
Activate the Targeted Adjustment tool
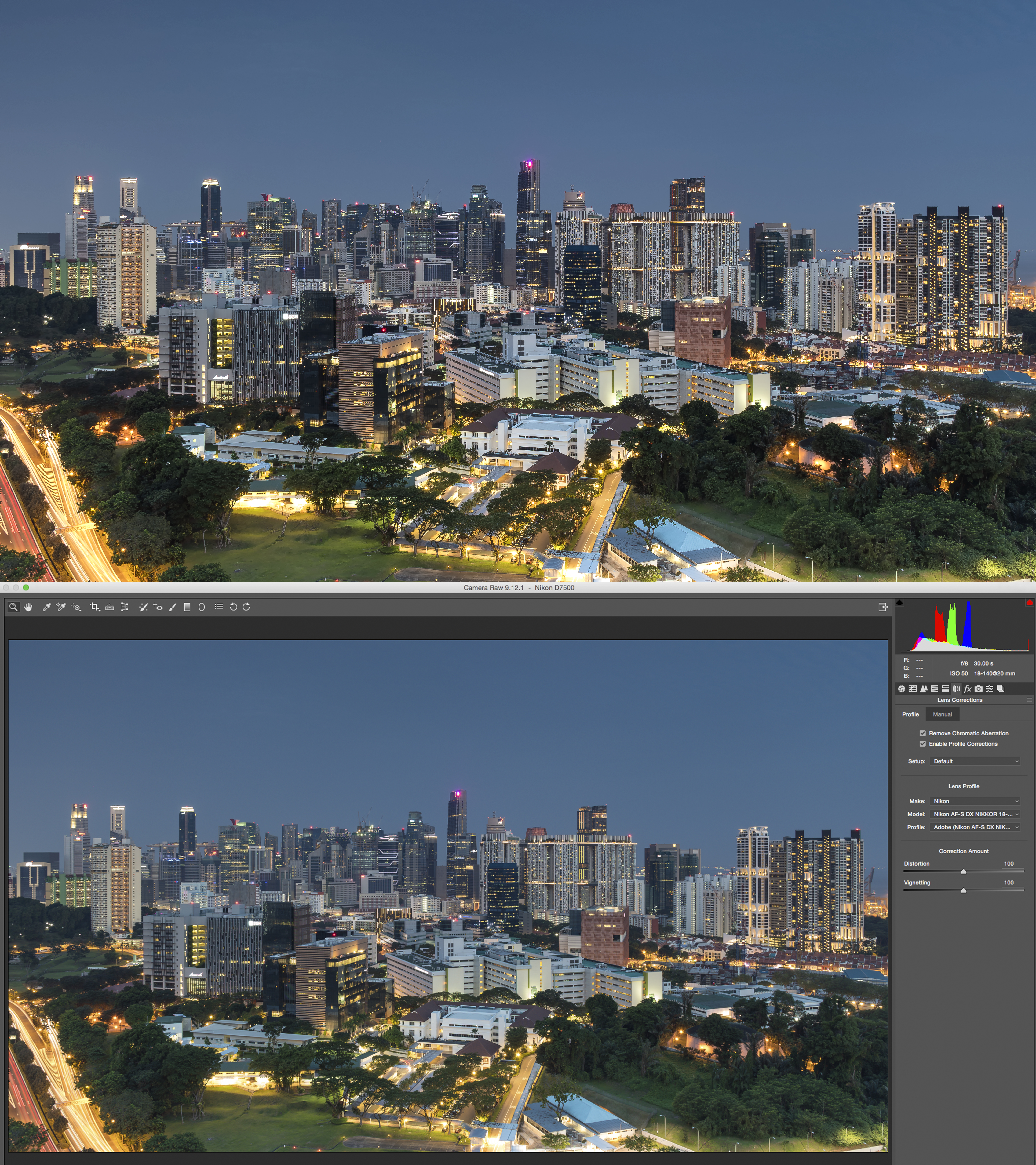[76, 607]
